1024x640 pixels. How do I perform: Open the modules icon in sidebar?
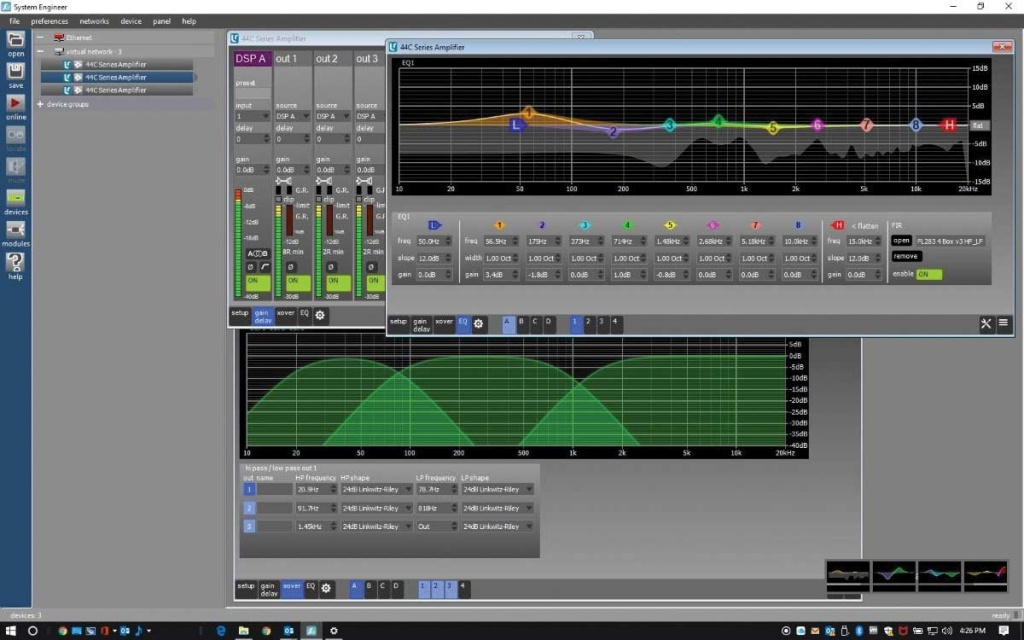click(16, 230)
